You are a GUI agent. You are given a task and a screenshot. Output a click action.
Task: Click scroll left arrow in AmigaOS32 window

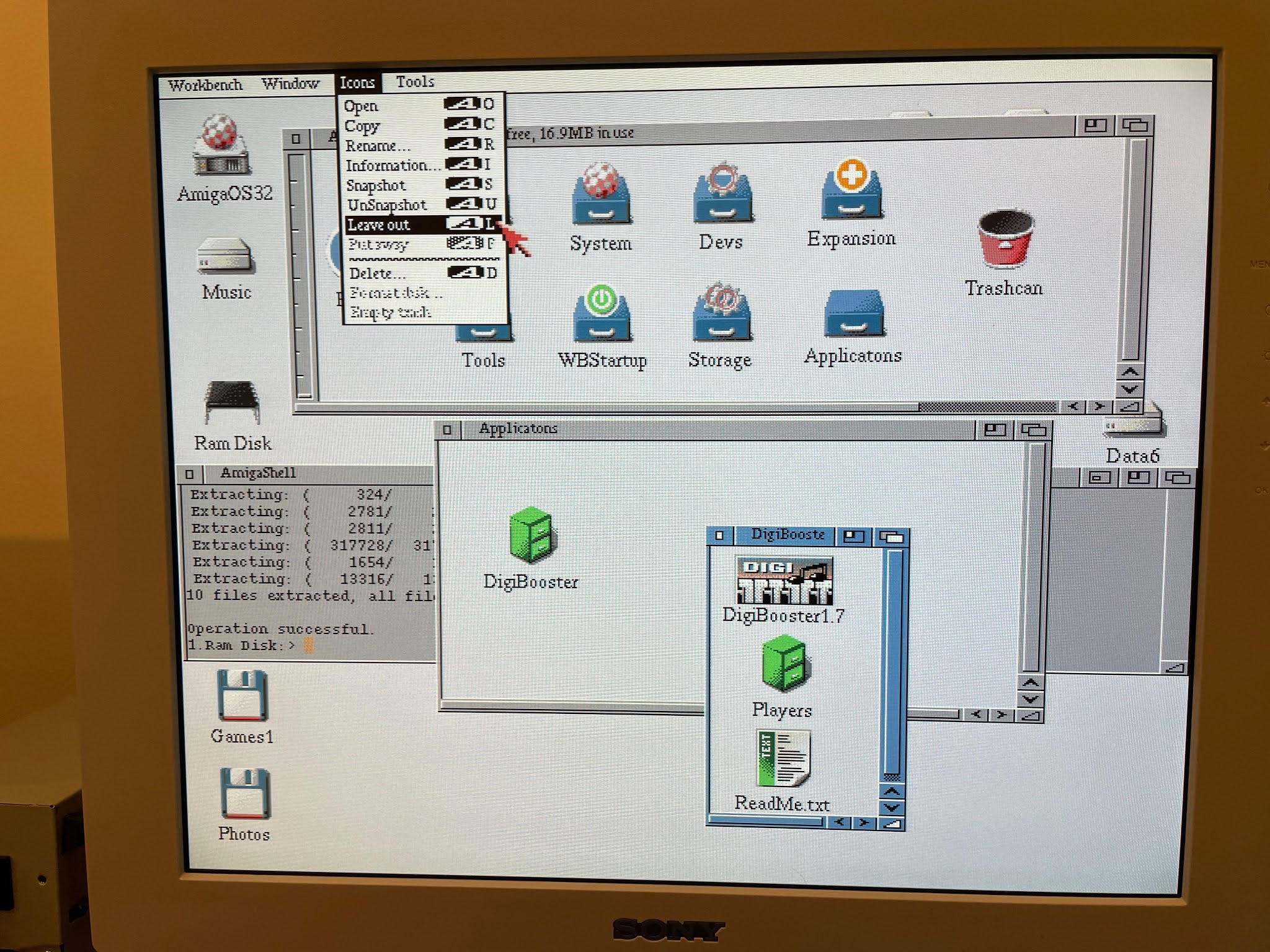coord(1073,407)
